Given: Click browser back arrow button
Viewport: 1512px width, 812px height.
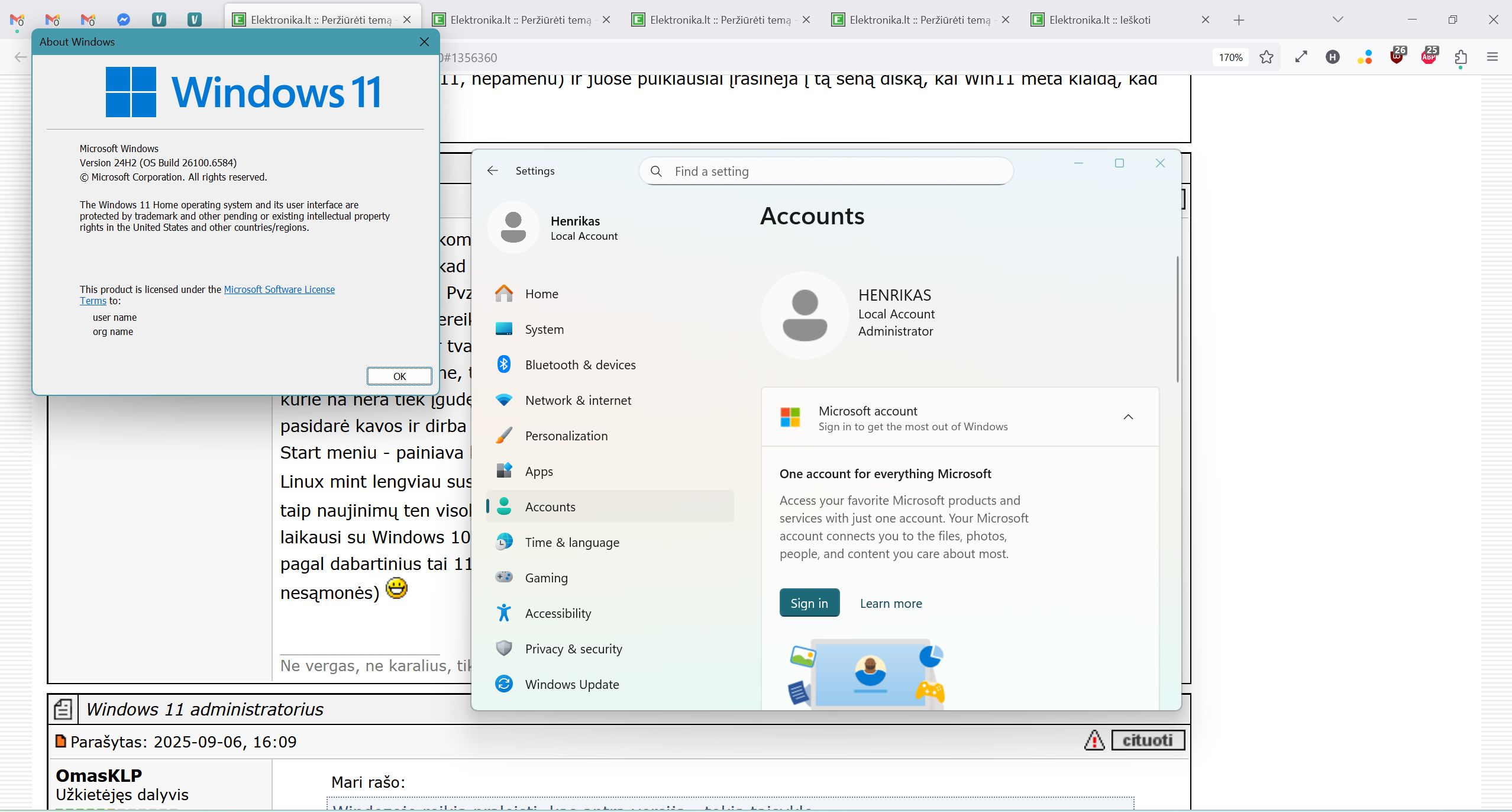Looking at the screenshot, I should [x=21, y=57].
